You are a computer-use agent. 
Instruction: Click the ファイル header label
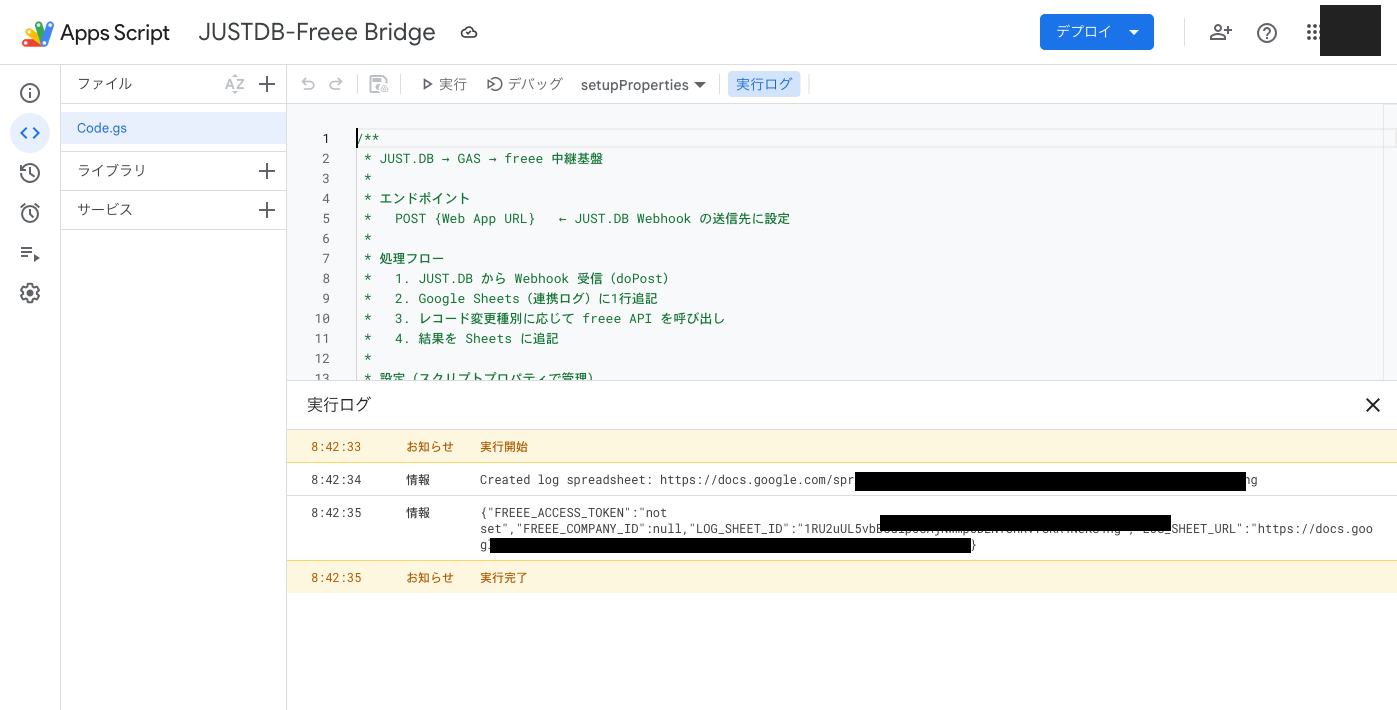pyautogui.click(x=105, y=84)
